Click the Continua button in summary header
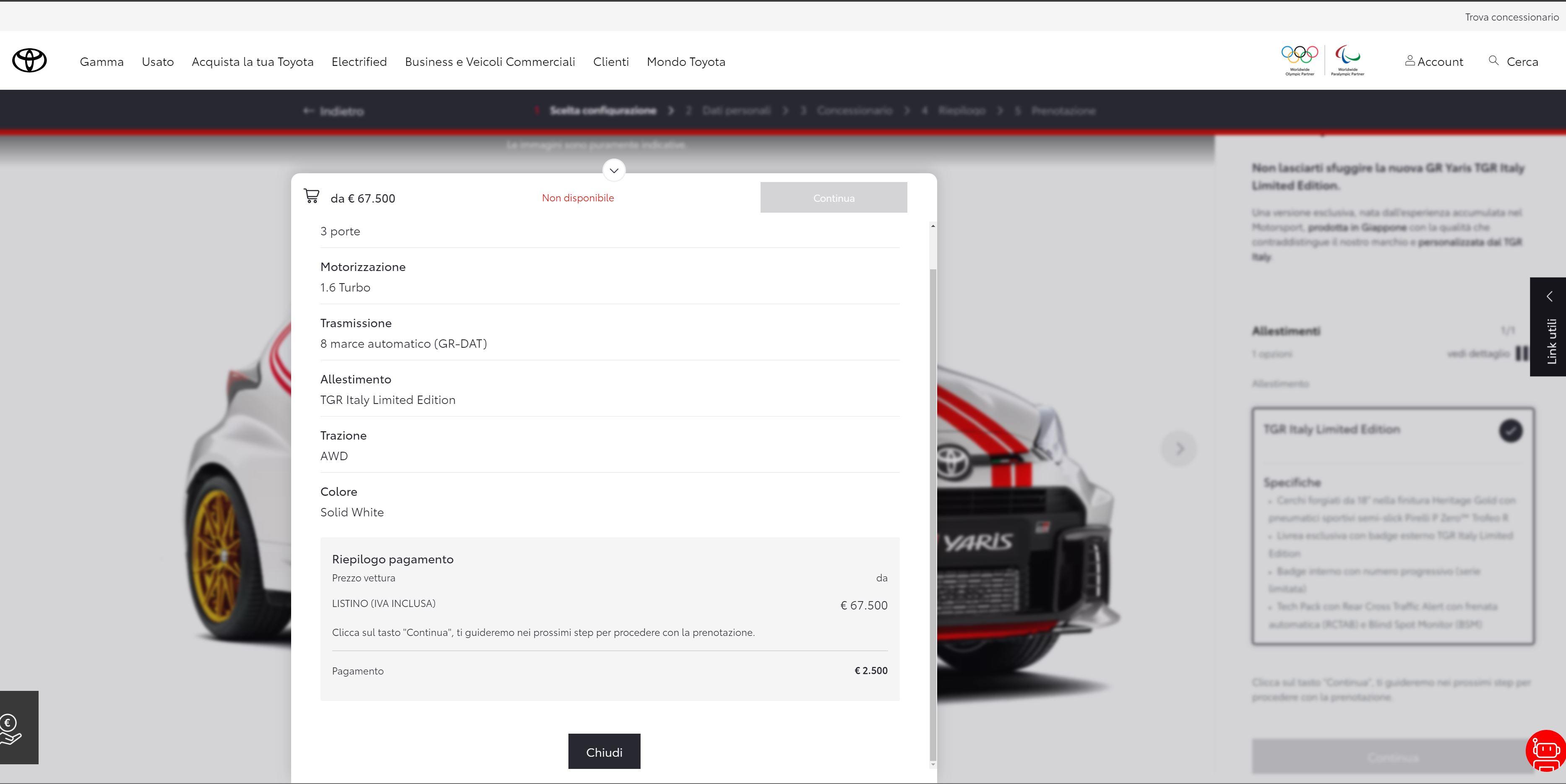 834,198
